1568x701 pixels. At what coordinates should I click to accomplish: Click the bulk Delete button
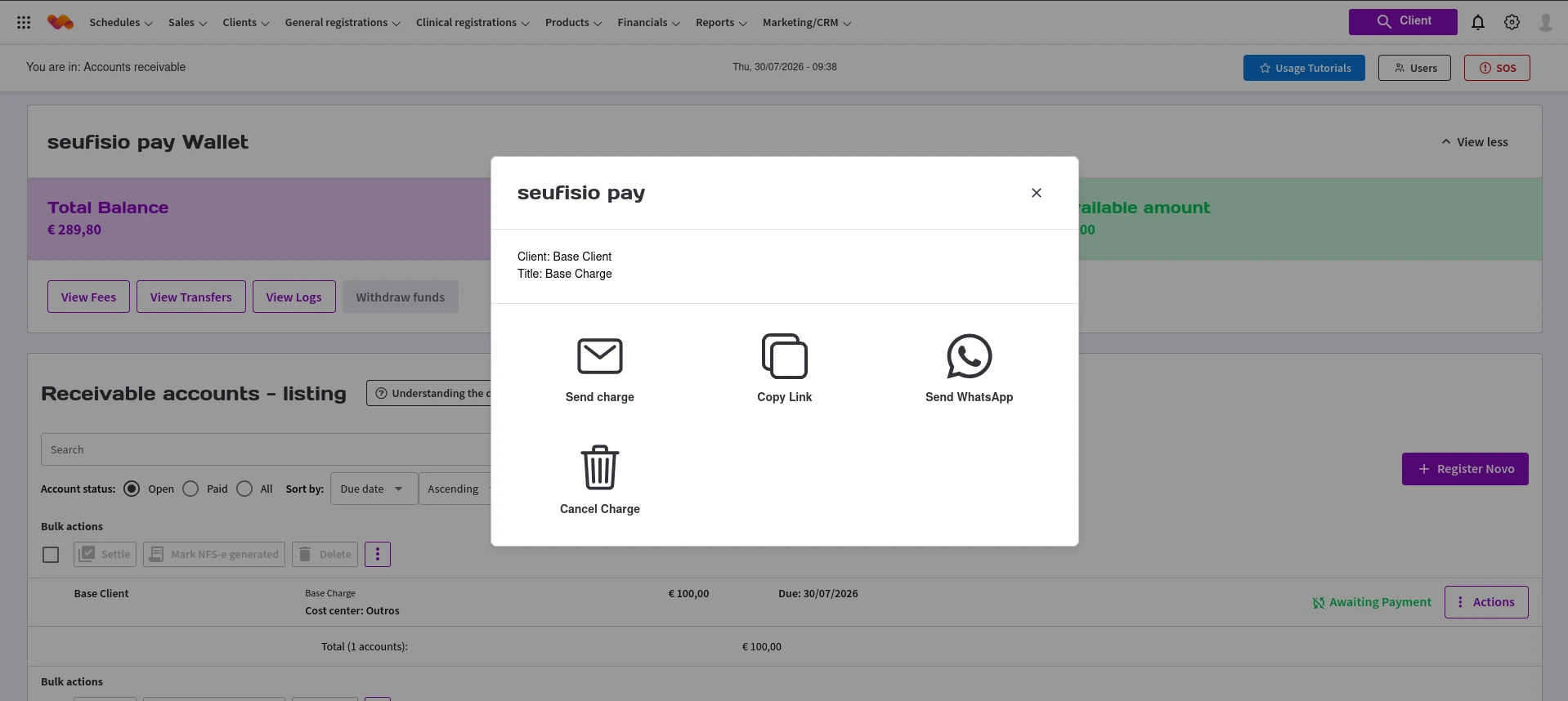[325, 554]
